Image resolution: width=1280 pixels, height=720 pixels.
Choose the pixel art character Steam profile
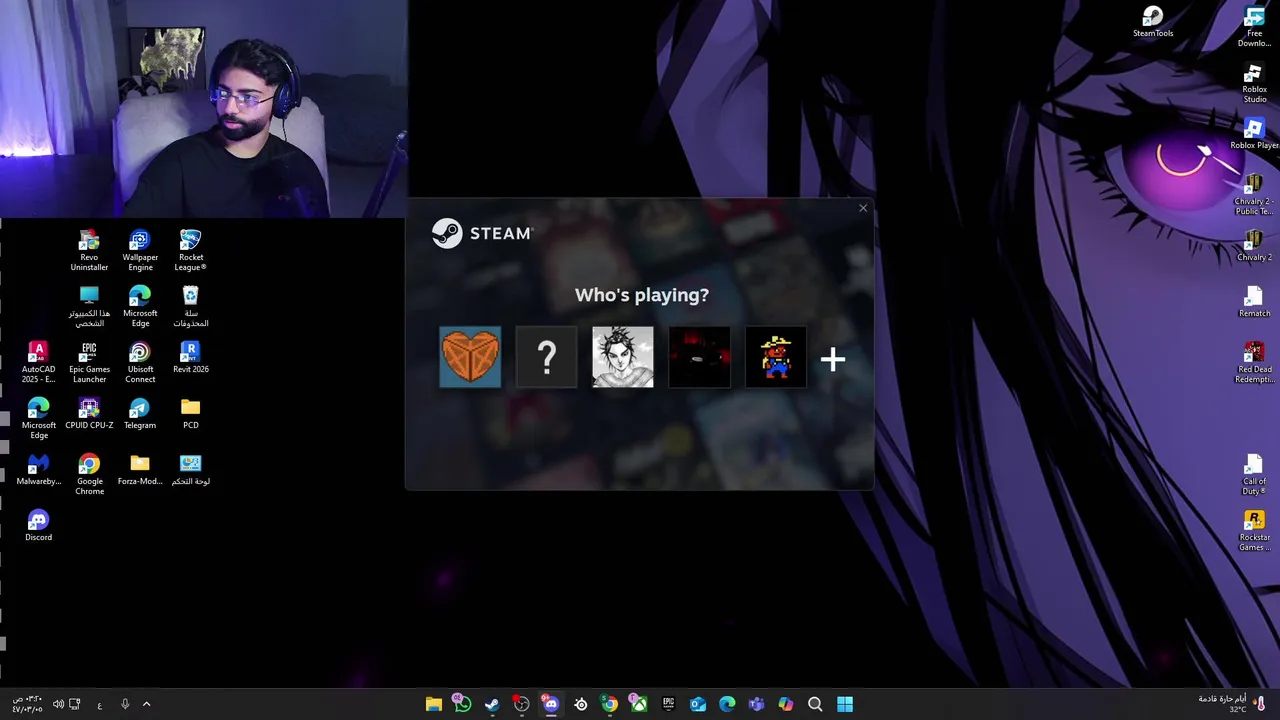tap(776, 356)
